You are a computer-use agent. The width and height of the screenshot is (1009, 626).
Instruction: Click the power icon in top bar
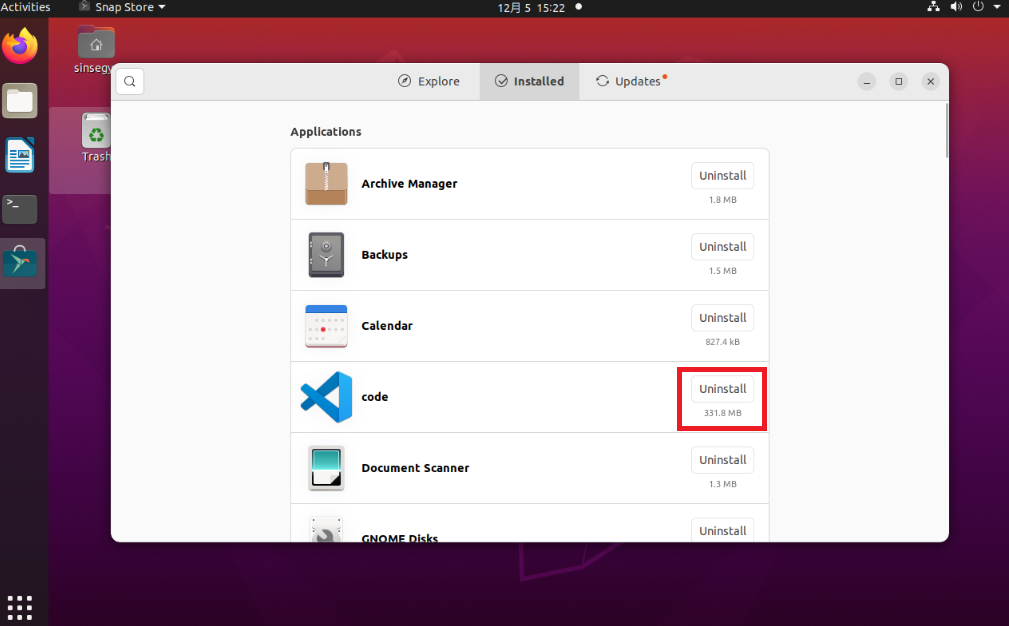tap(978, 7)
